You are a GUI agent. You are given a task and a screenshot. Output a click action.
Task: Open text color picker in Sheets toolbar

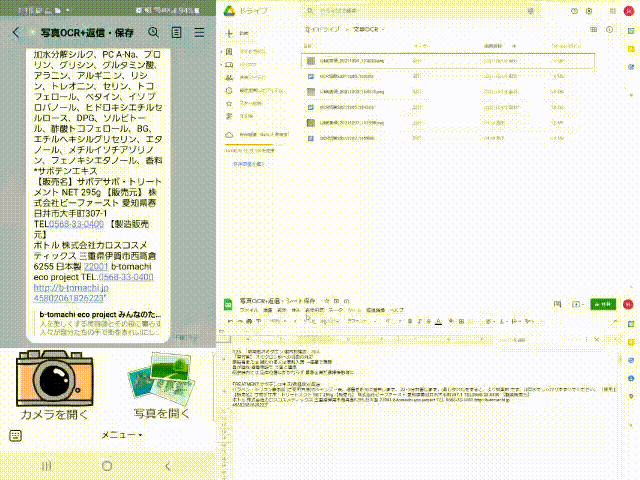438,322
